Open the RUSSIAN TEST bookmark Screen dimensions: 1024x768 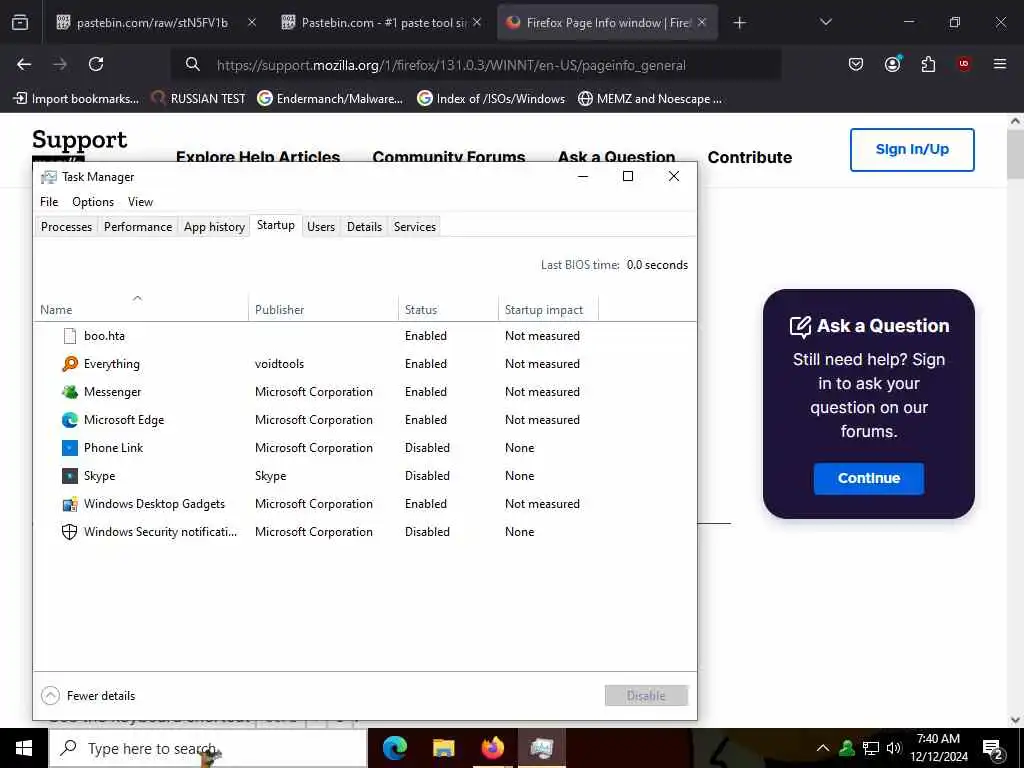click(198, 99)
